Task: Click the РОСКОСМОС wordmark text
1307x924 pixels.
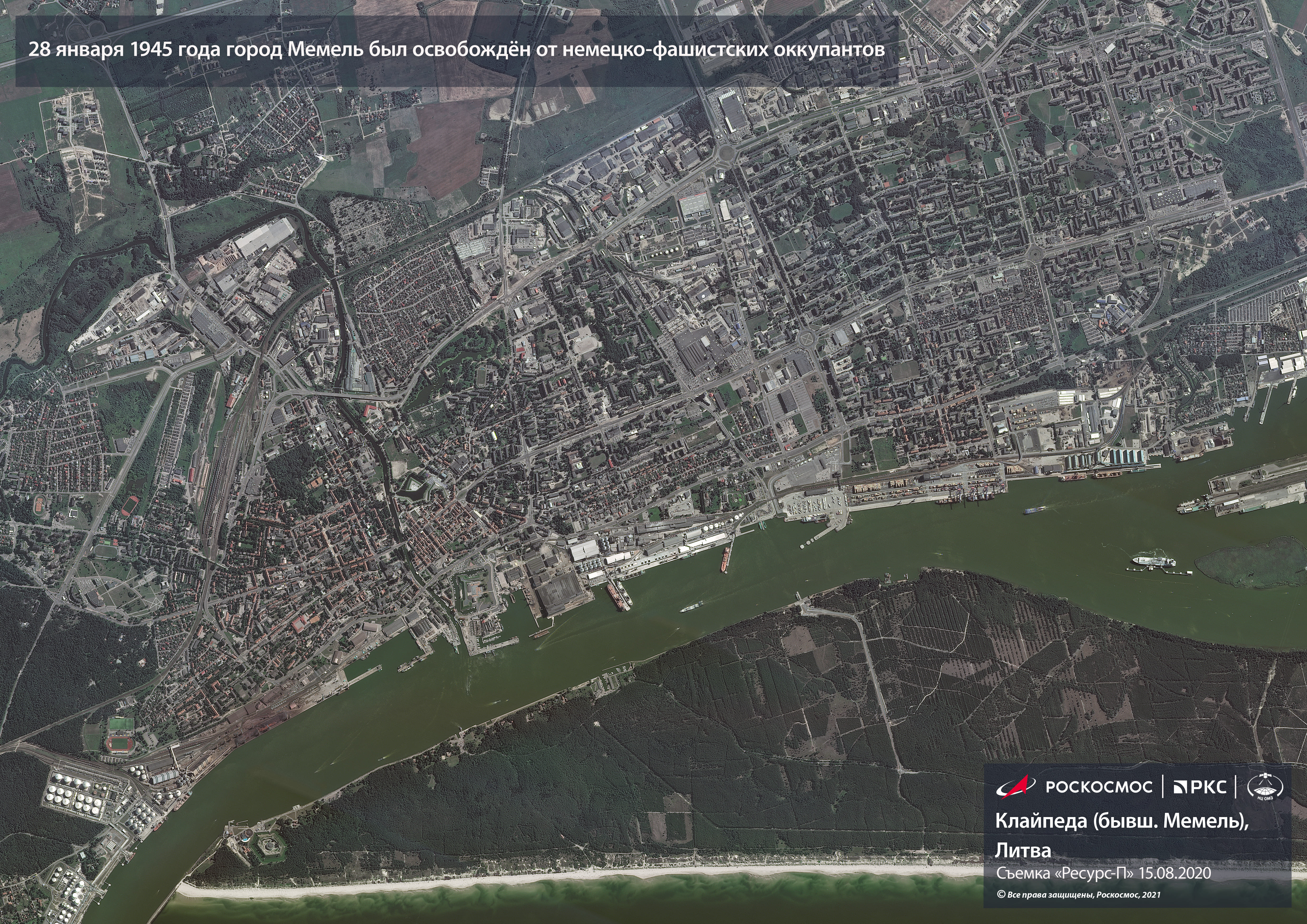Action: click(1099, 787)
